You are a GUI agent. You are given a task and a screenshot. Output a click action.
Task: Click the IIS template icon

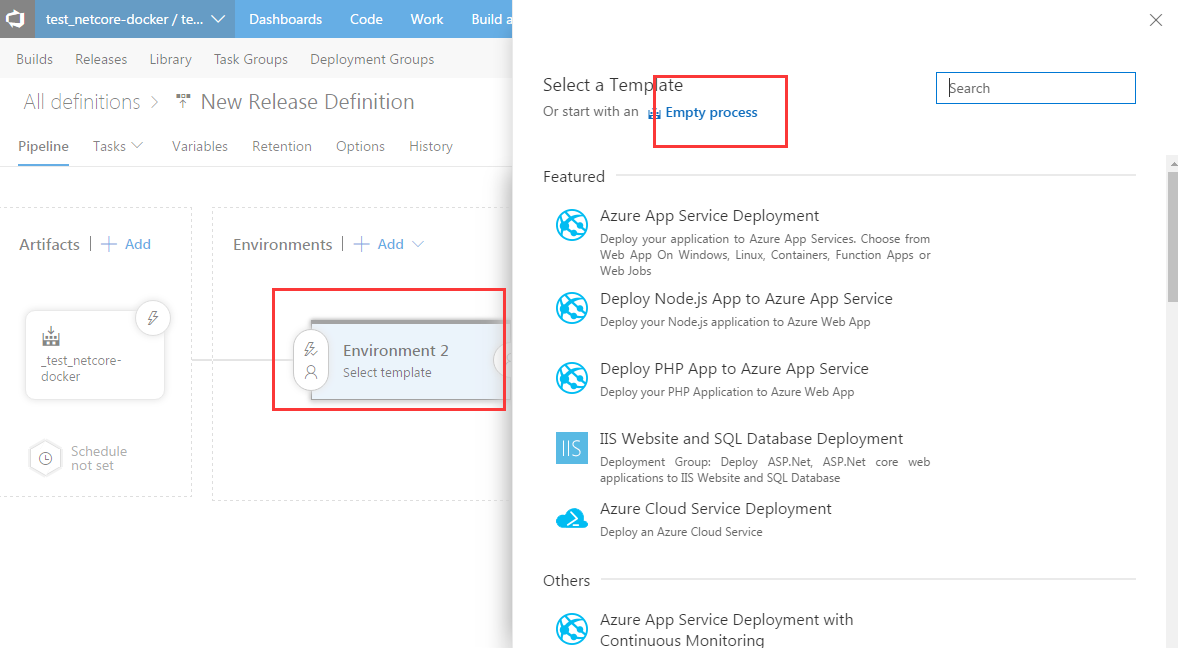tap(572, 448)
